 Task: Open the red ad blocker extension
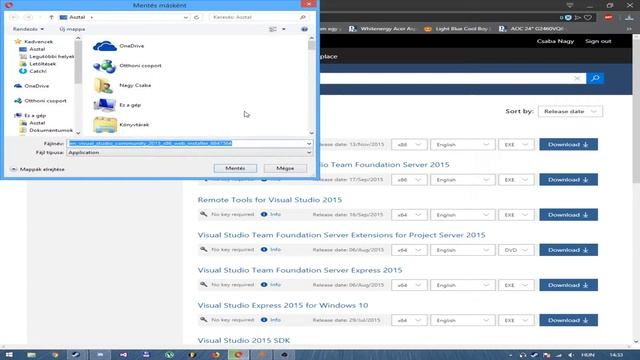point(608,18)
